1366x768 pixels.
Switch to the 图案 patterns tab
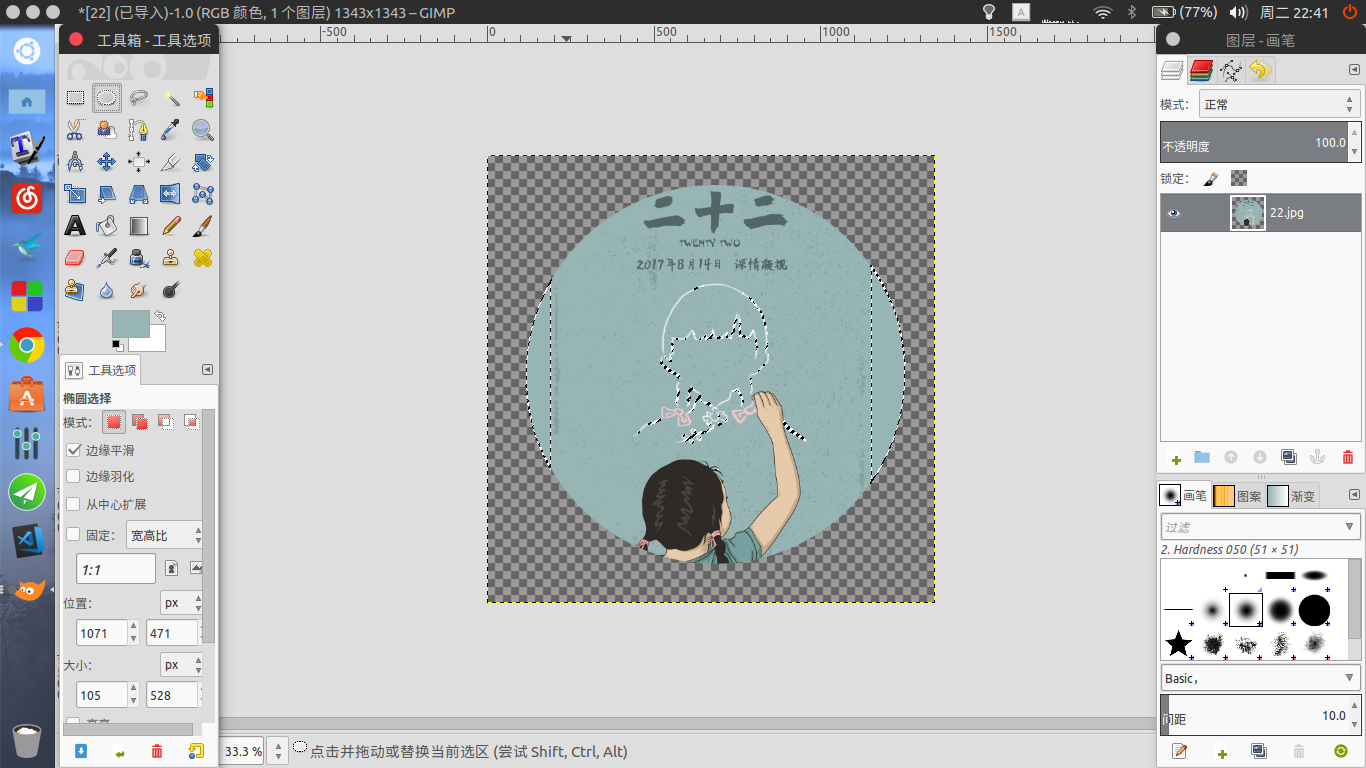[x=1237, y=495]
